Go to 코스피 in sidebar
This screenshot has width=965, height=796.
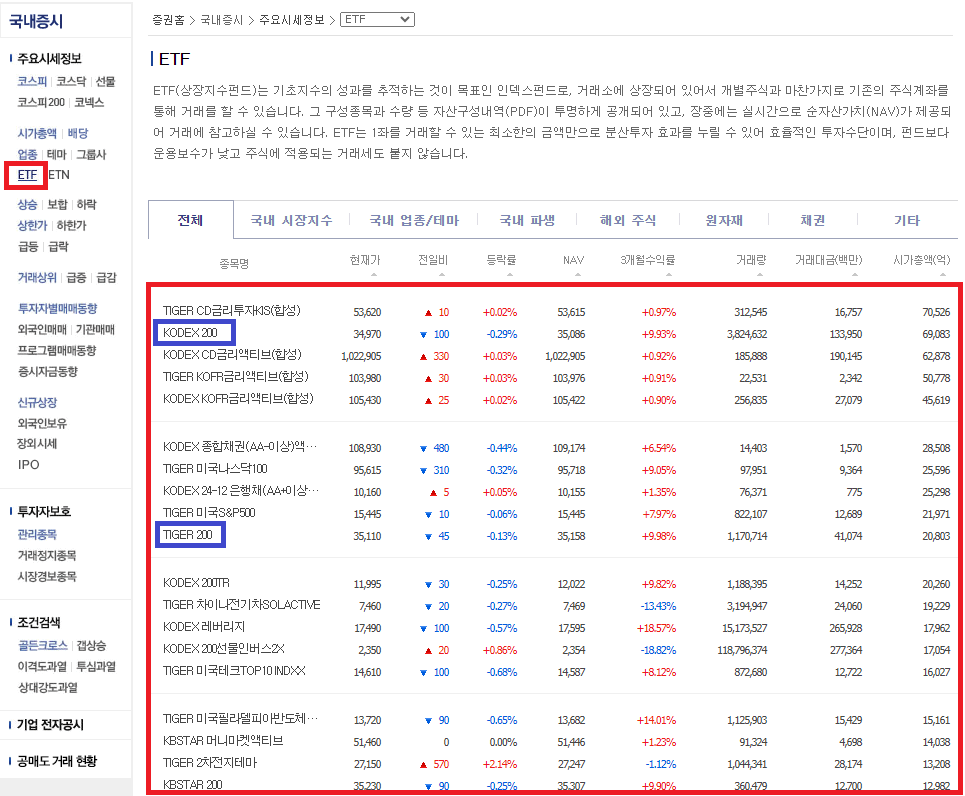(32, 81)
